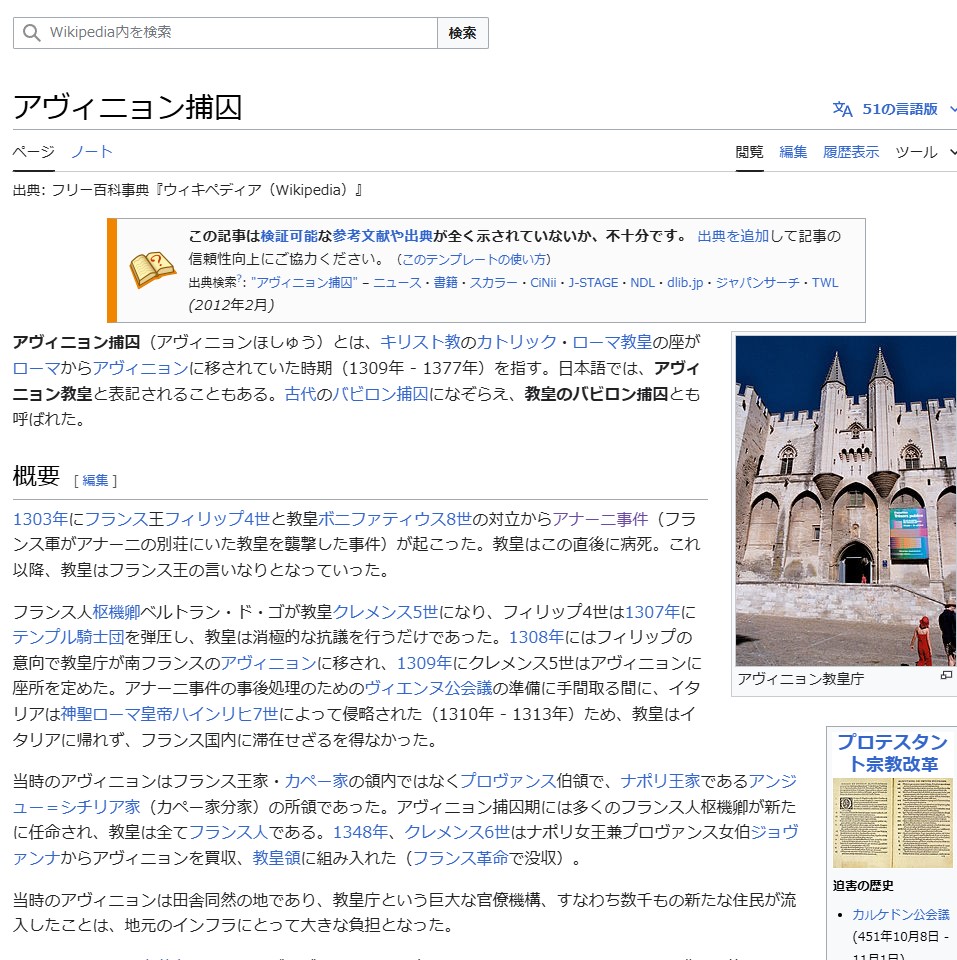Follow the テンプル騎士団 link
This screenshot has height=960, width=957.
[69, 637]
